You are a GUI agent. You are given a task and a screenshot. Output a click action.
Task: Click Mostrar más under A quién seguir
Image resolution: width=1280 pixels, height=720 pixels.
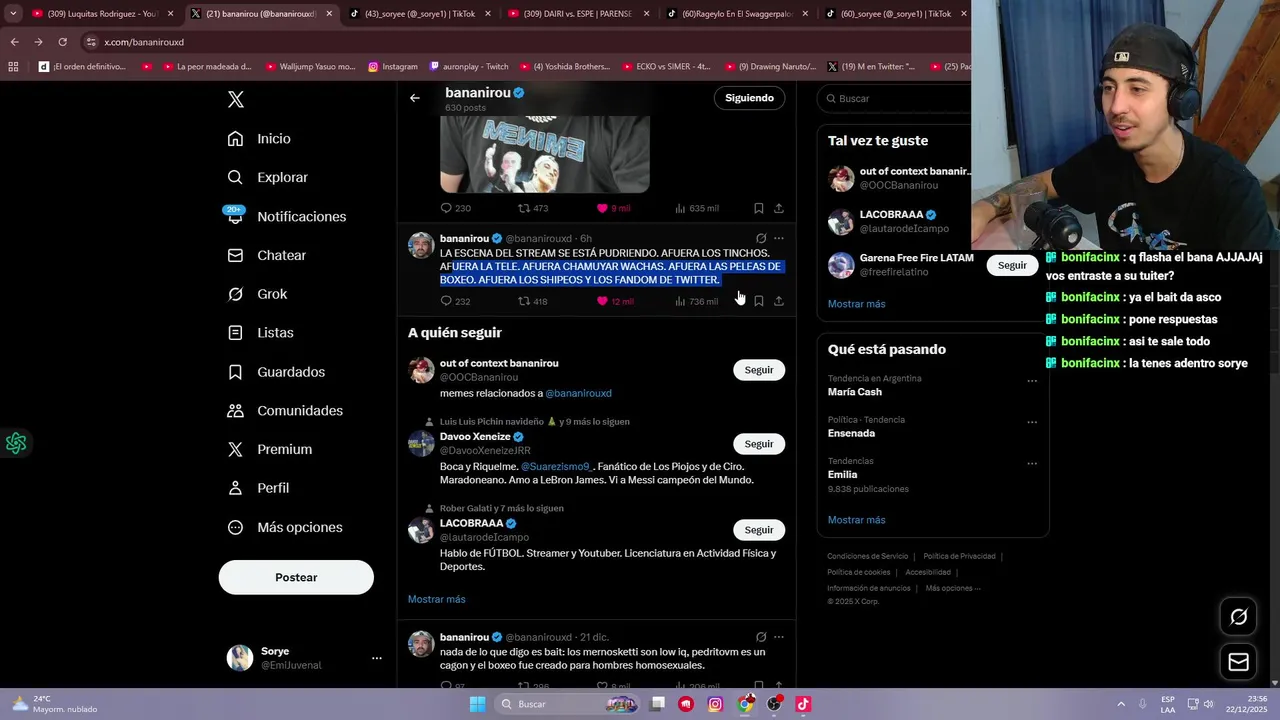(437, 599)
